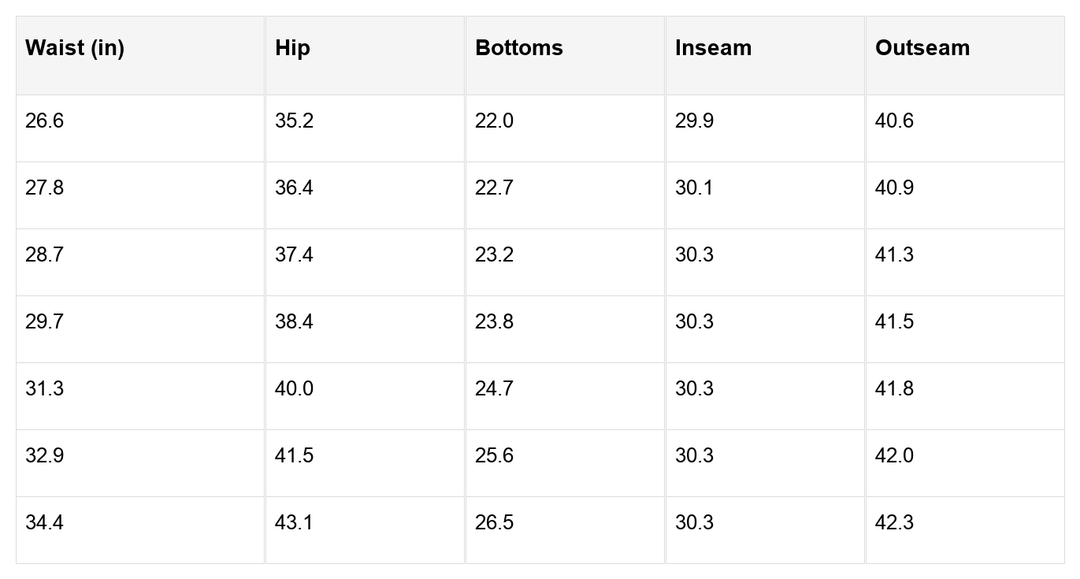Select hip value 43.1 cell
Screen dimensions: 1080x579
coord(294,523)
